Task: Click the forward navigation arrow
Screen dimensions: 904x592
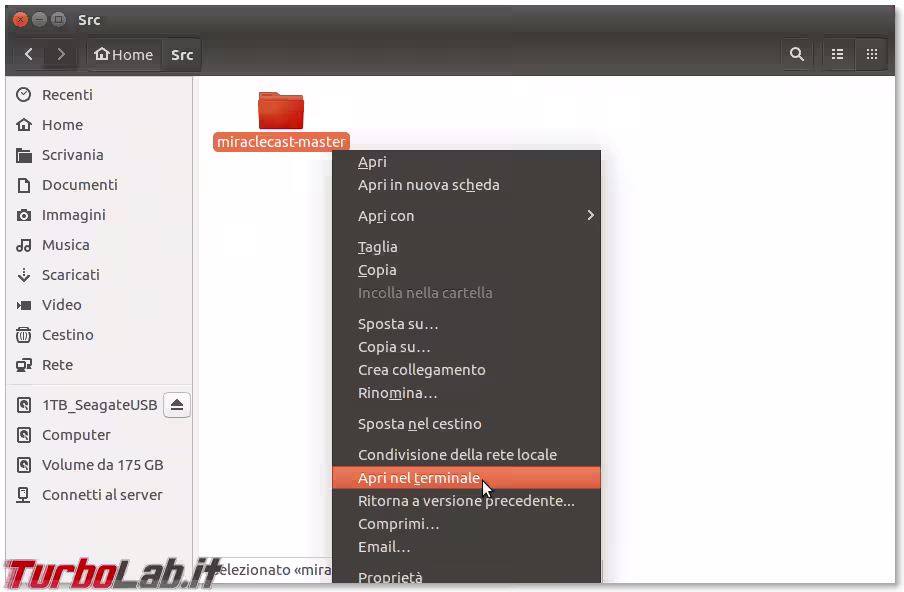Action: click(x=61, y=55)
